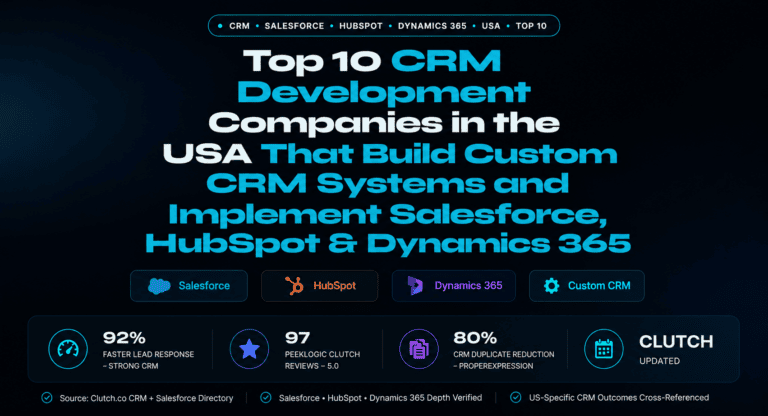Click the 'Development' headline word
The width and height of the screenshot is (768, 416).
(384, 93)
